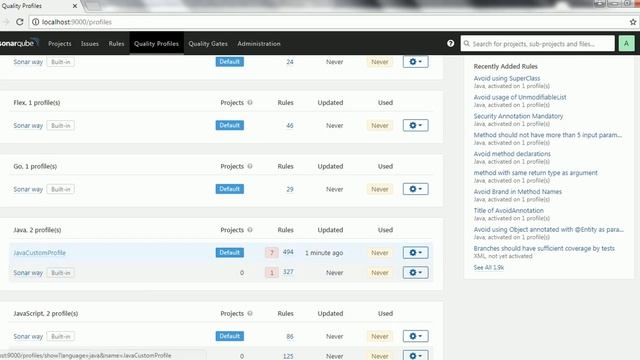Click the site info icon in address bar

(x=36, y=22)
